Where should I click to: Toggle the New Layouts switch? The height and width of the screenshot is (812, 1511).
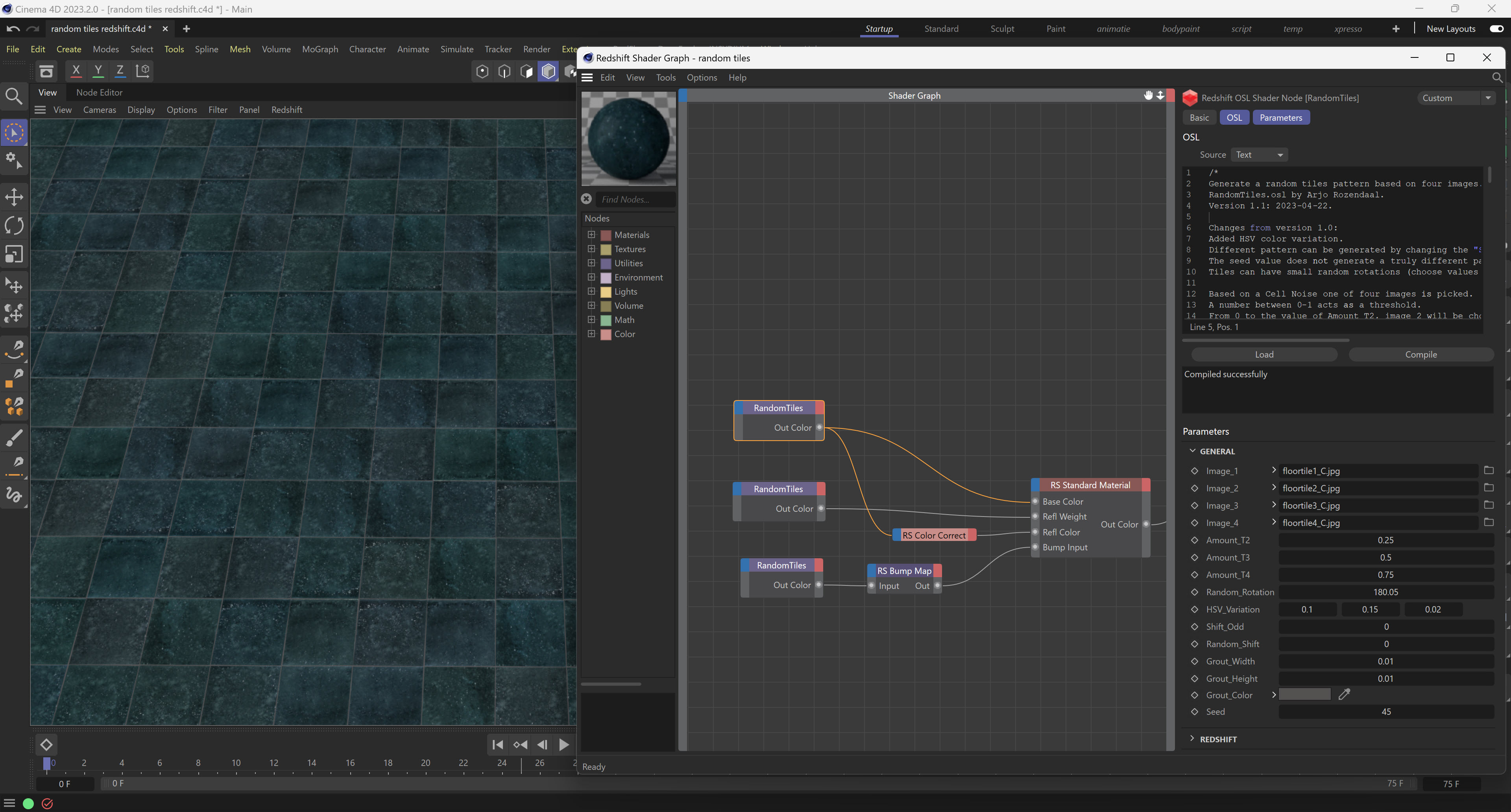1496,29
